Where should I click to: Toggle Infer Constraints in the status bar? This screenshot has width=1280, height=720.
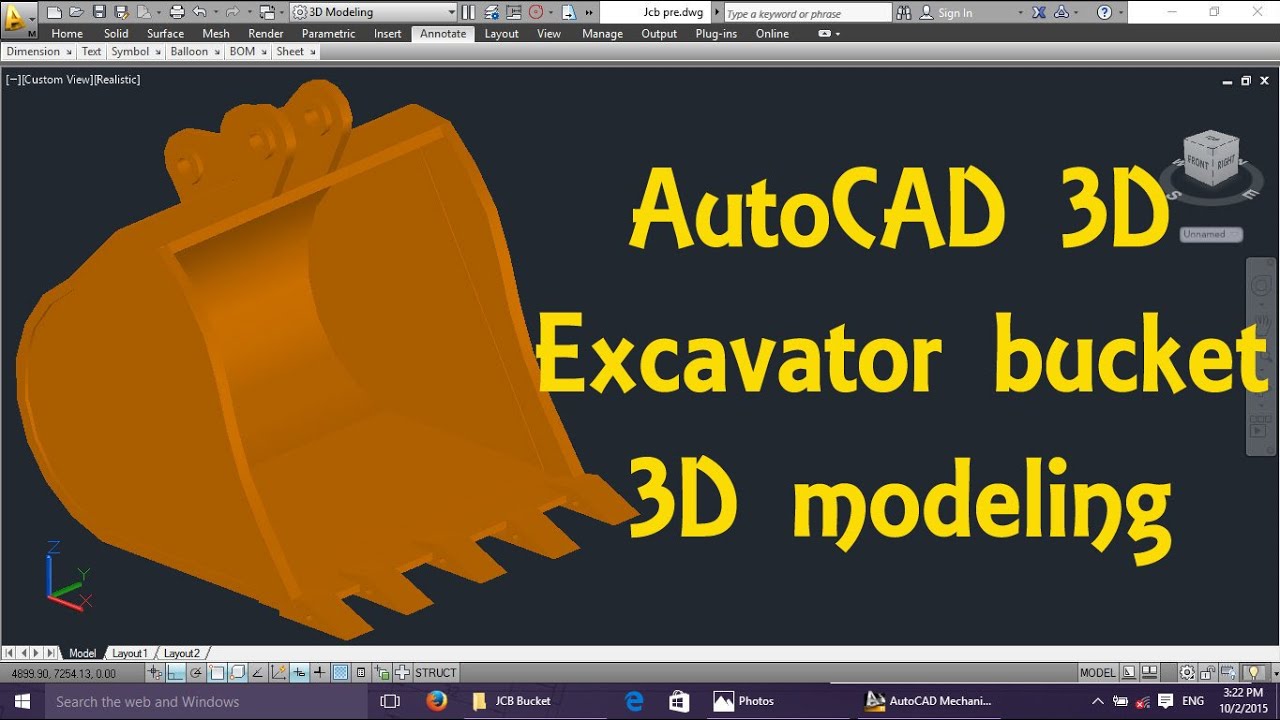pyautogui.click(x=156, y=673)
